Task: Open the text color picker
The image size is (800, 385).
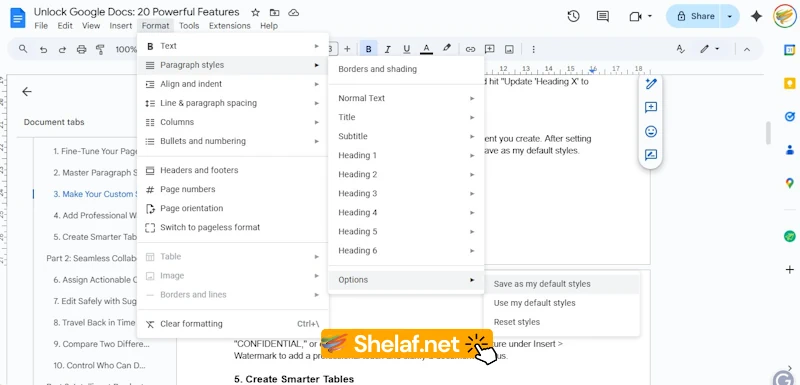Action: [x=426, y=49]
